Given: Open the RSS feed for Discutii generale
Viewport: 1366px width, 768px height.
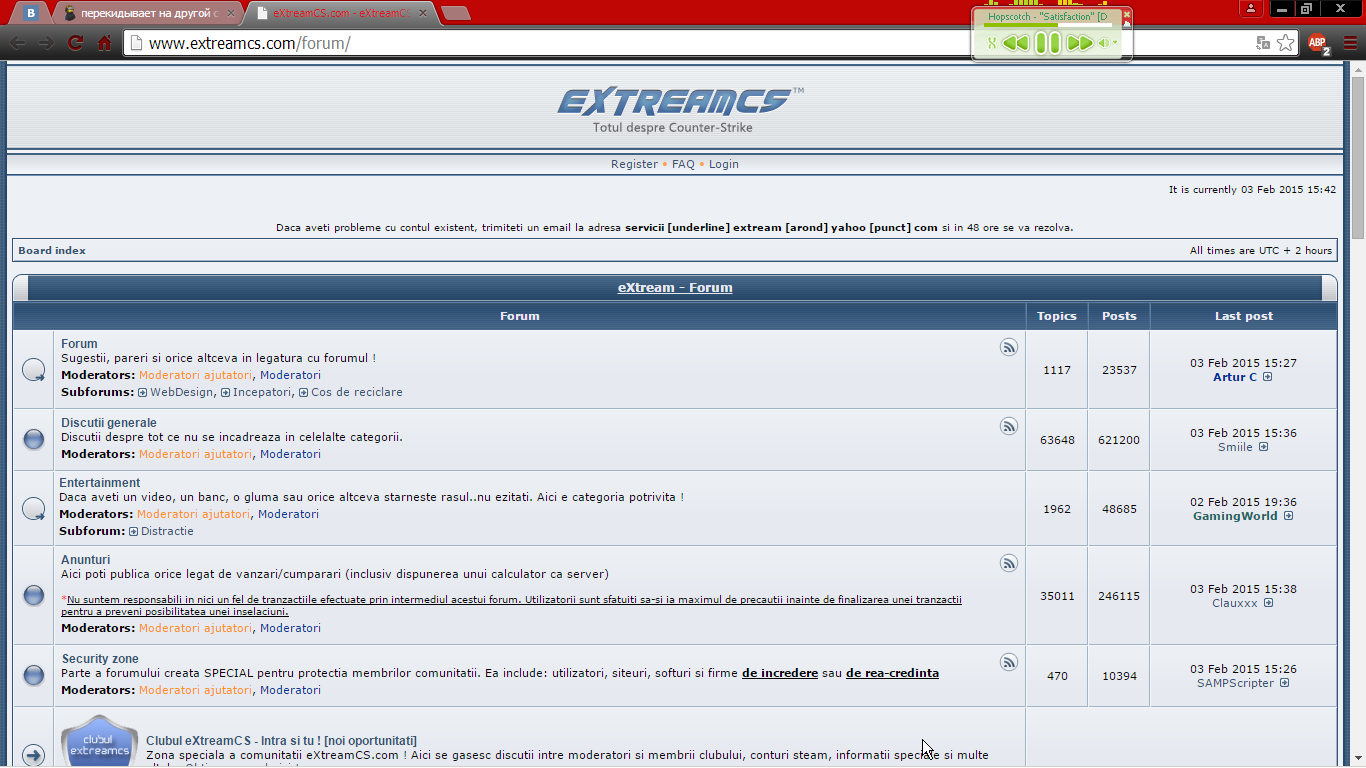Looking at the screenshot, I should point(1009,426).
